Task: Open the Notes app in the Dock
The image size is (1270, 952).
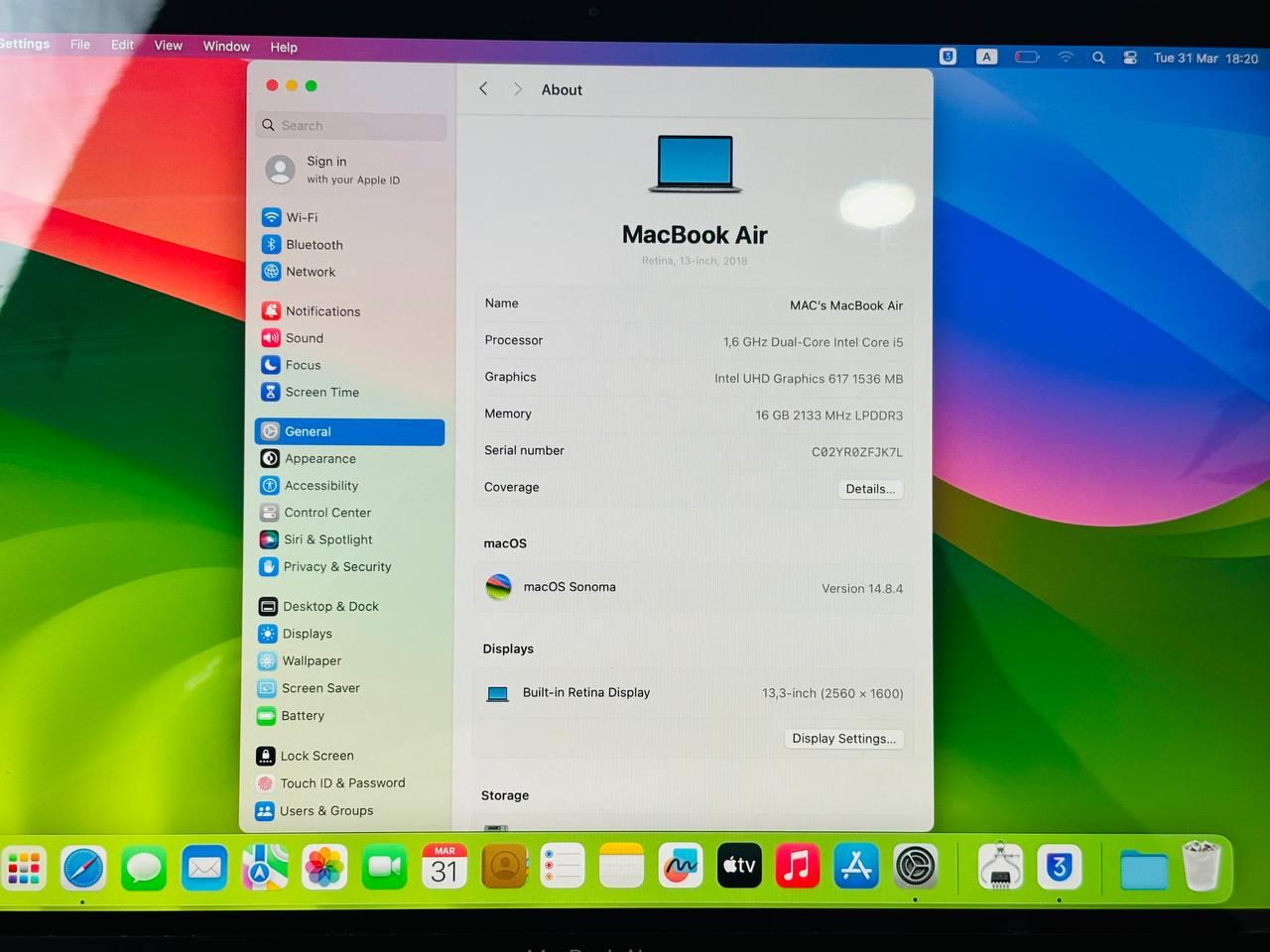Action: tap(622, 866)
